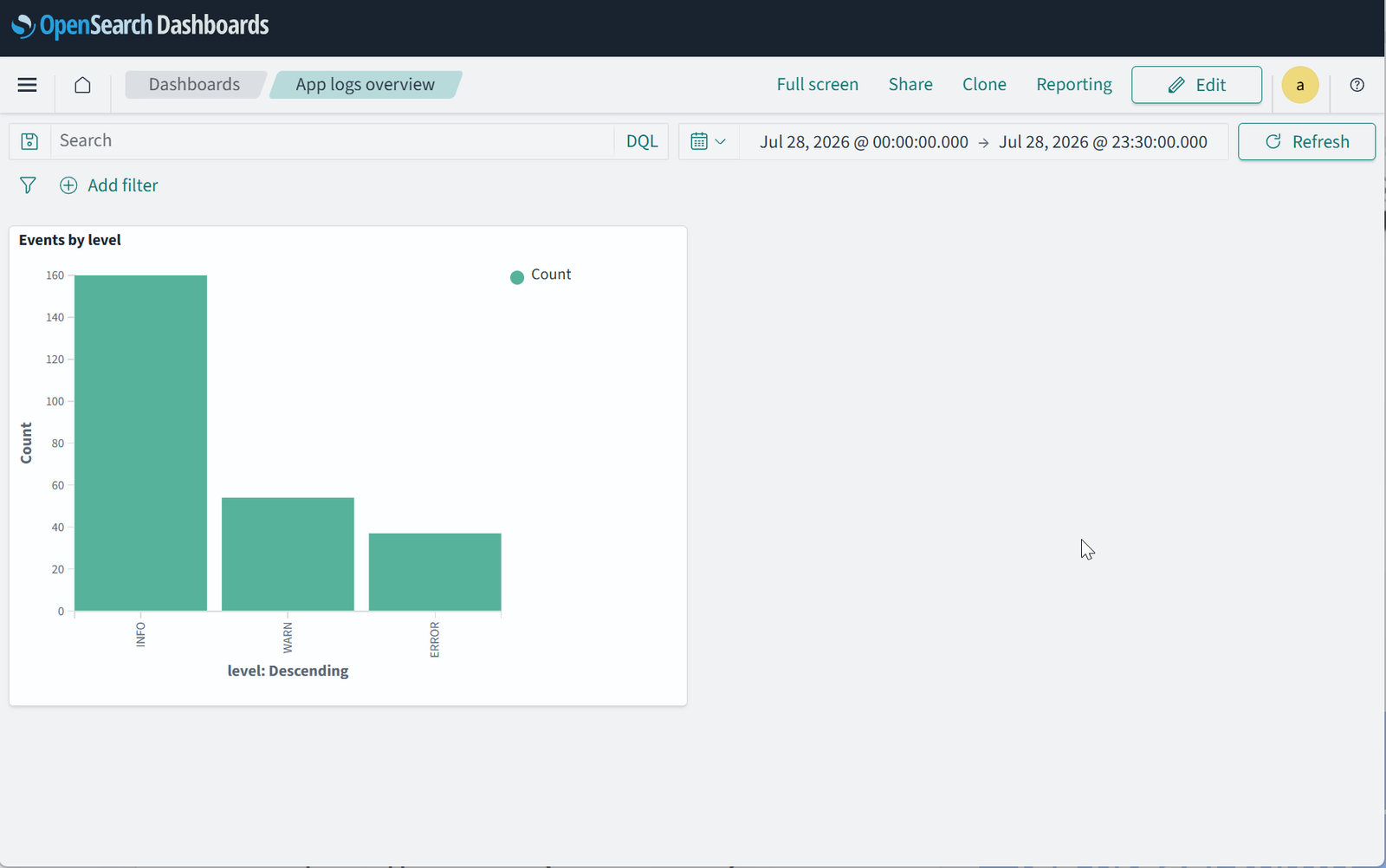Open the Share menu
Screen dimensions: 1386x868
click(x=910, y=85)
